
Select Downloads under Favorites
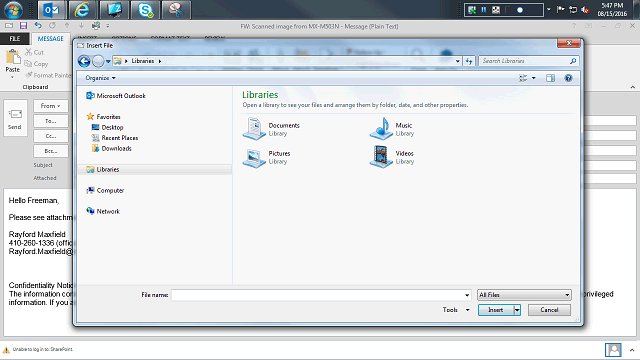(x=112, y=149)
